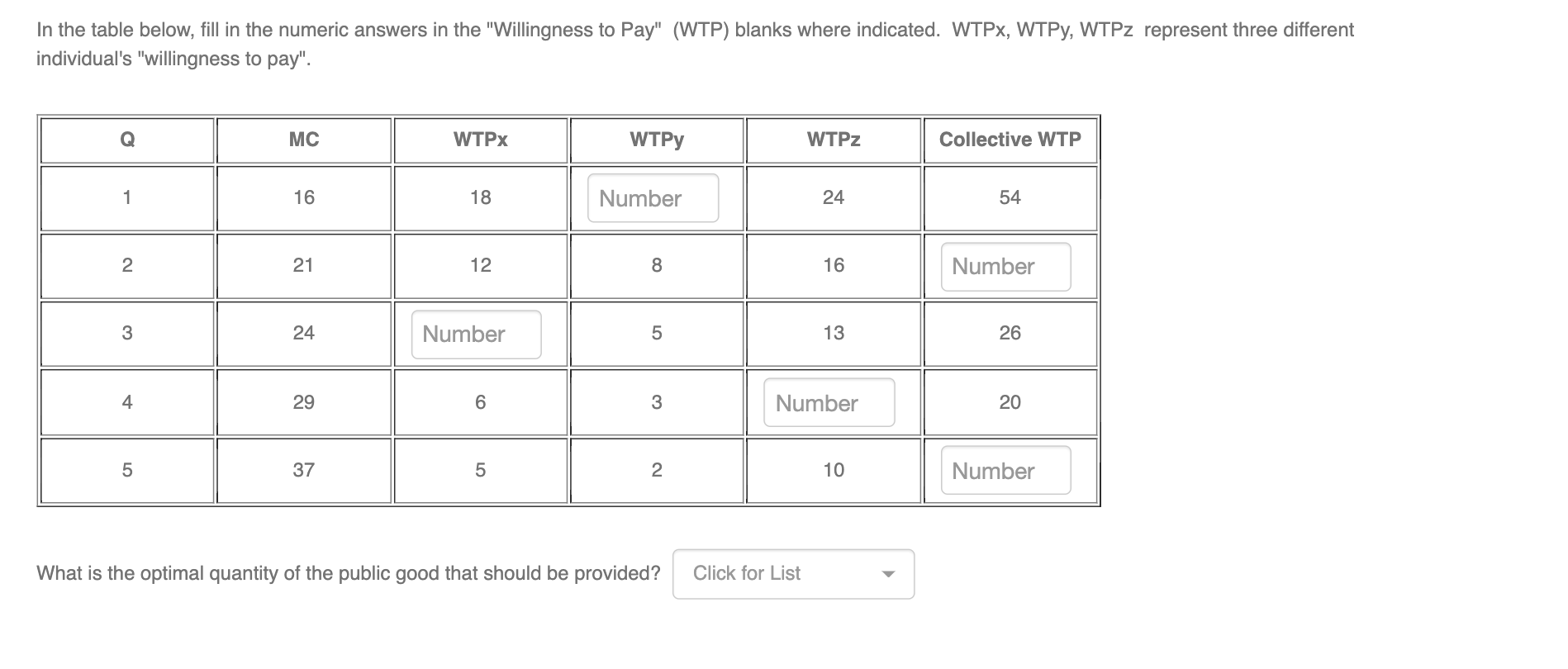The width and height of the screenshot is (1568, 669).
Task: Click the cell showing value 54
Action: [x=1010, y=197]
